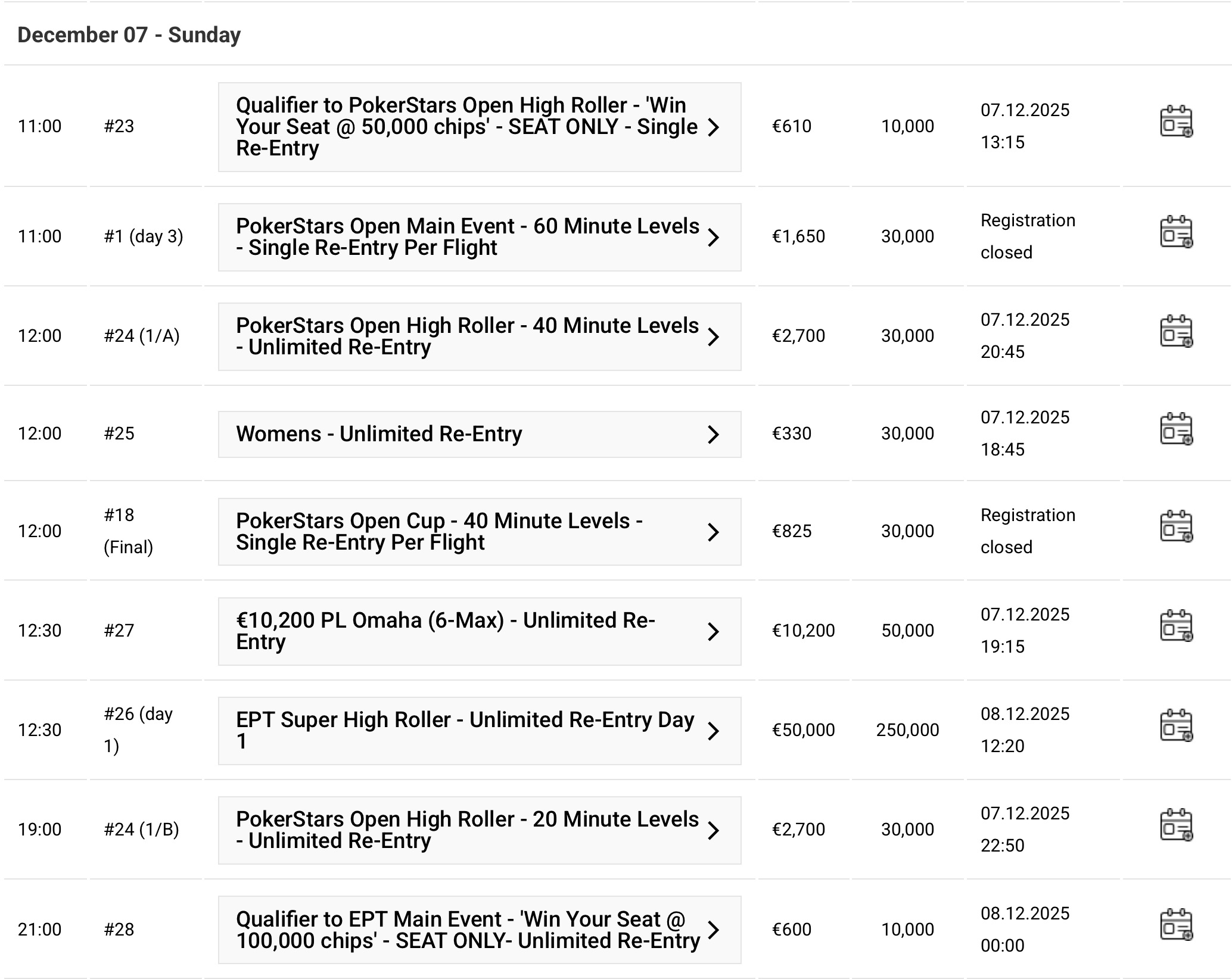This screenshot has width=1232, height=979.
Task: Click calendar icon for High Roller #24 (1/A)
Action: [1176, 332]
